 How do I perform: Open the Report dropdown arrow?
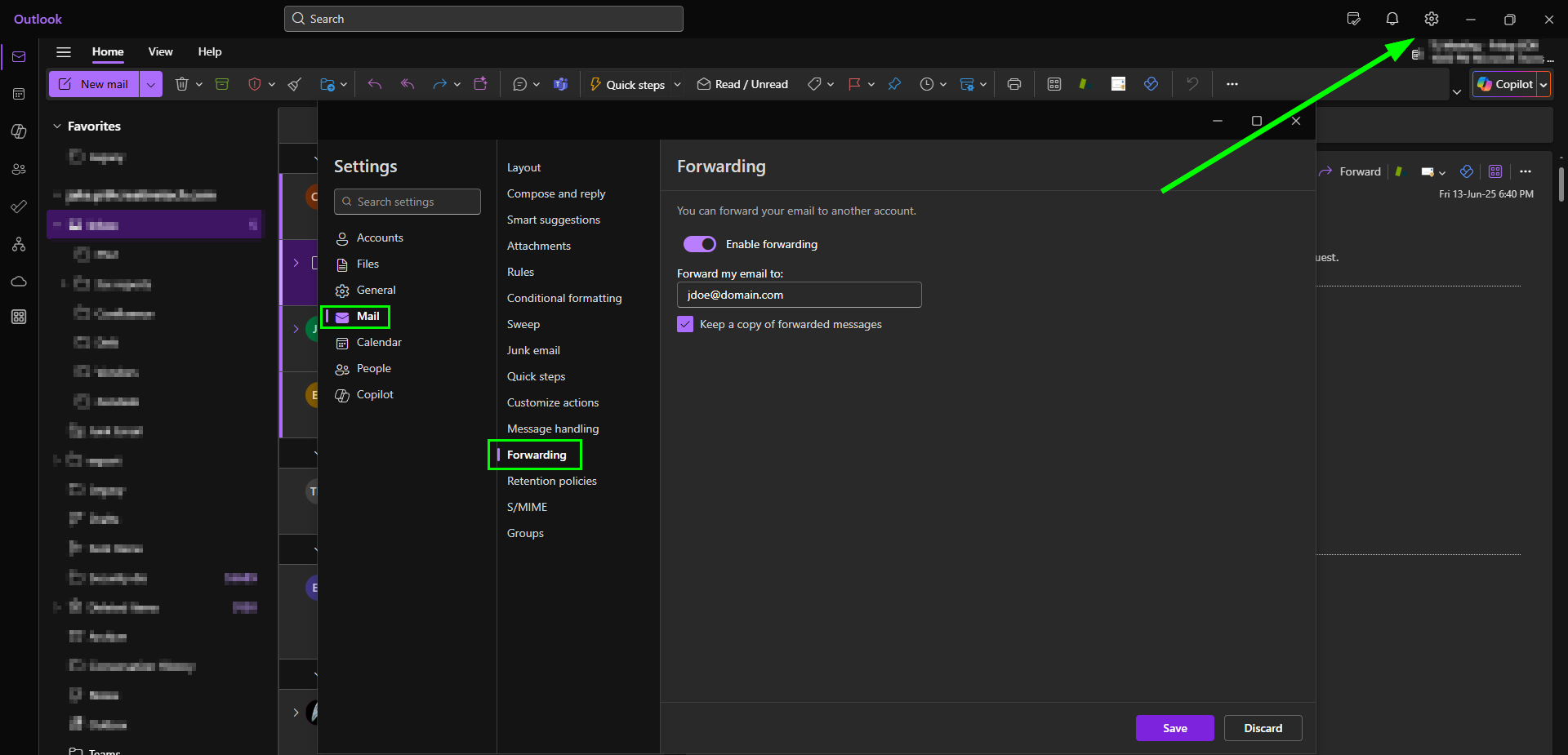tap(272, 84)
